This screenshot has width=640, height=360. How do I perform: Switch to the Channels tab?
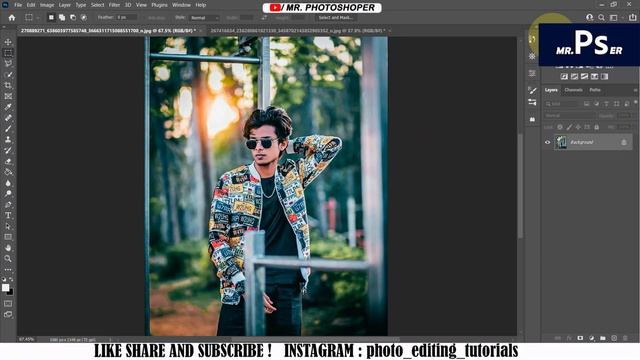pos(573,90)
